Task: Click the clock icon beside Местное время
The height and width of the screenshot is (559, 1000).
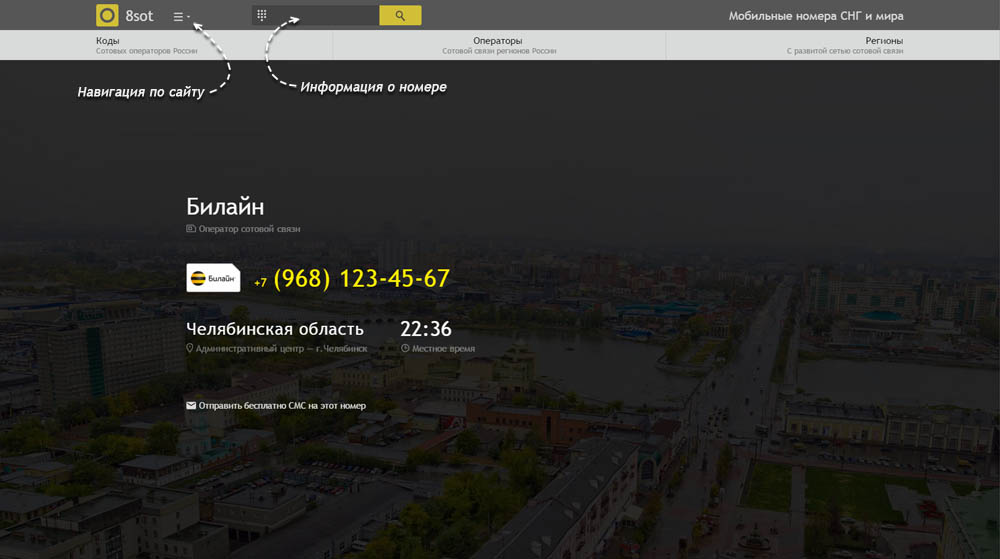Action: 405,349
